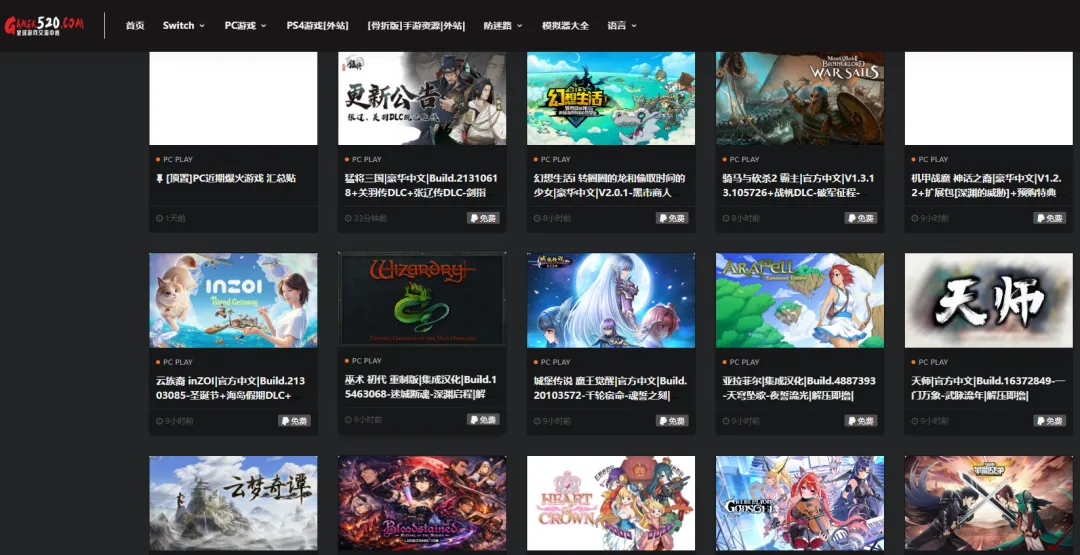Click the 9小时前 timestamp on 机甲战魔 card
This screenshot has width=1080, height=555.
tap(930, 218)
